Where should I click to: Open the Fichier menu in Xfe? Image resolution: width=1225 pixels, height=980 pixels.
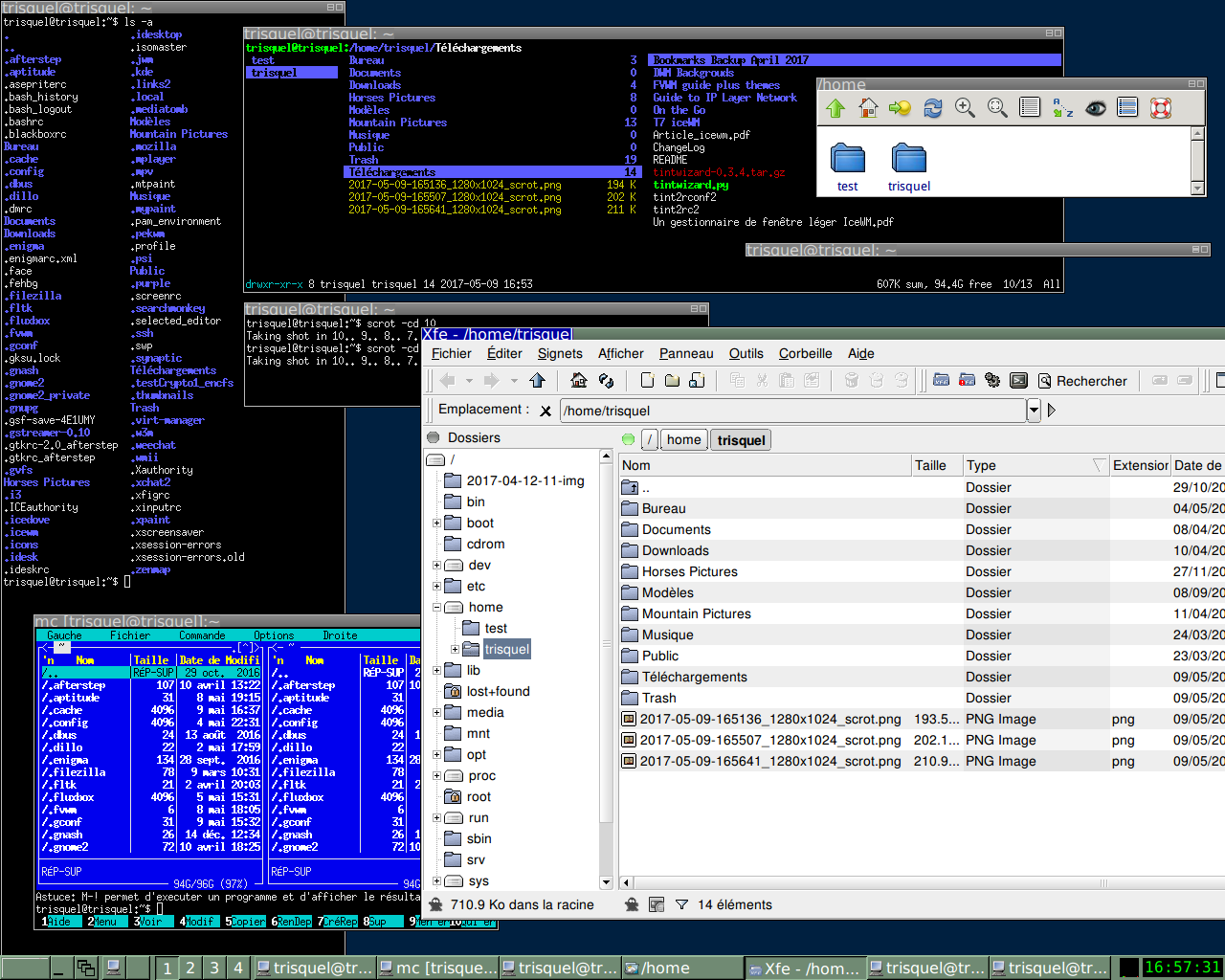[452, 353]
